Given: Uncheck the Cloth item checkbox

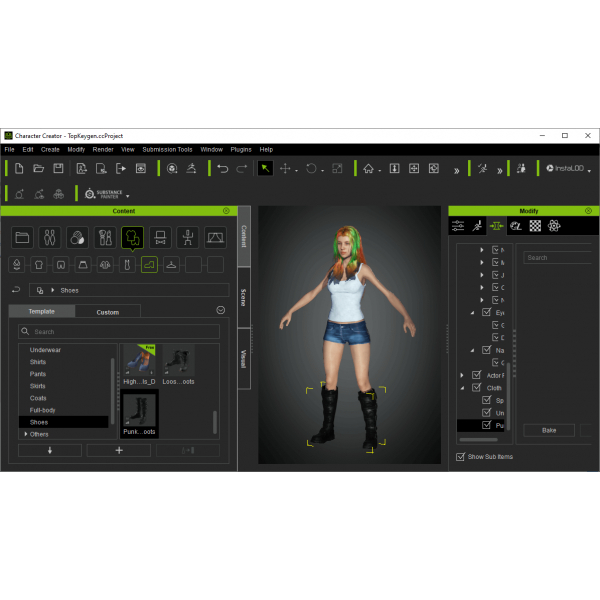Looking at the screenshot, I should pyautogui.click(x=475, y=387).
